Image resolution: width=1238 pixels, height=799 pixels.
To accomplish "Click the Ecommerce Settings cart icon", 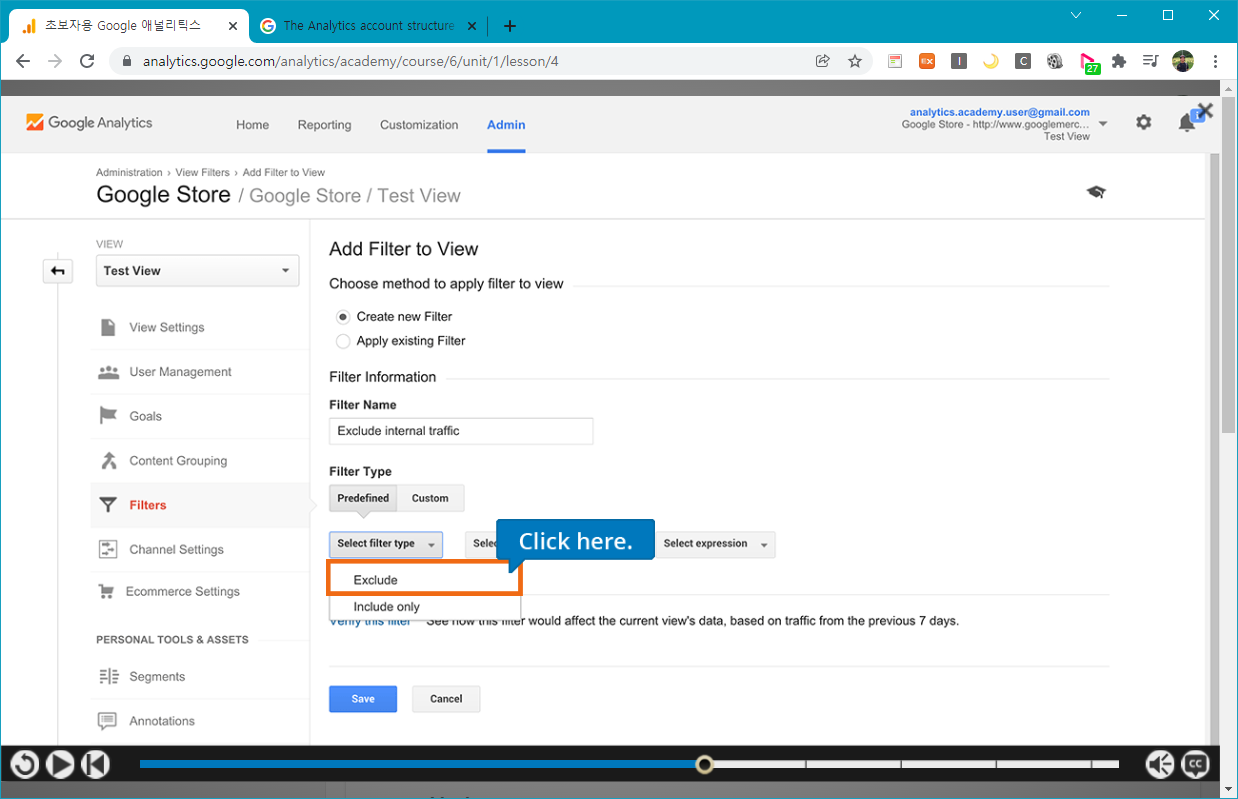I will pyautogui.click(x=106, y=591).
